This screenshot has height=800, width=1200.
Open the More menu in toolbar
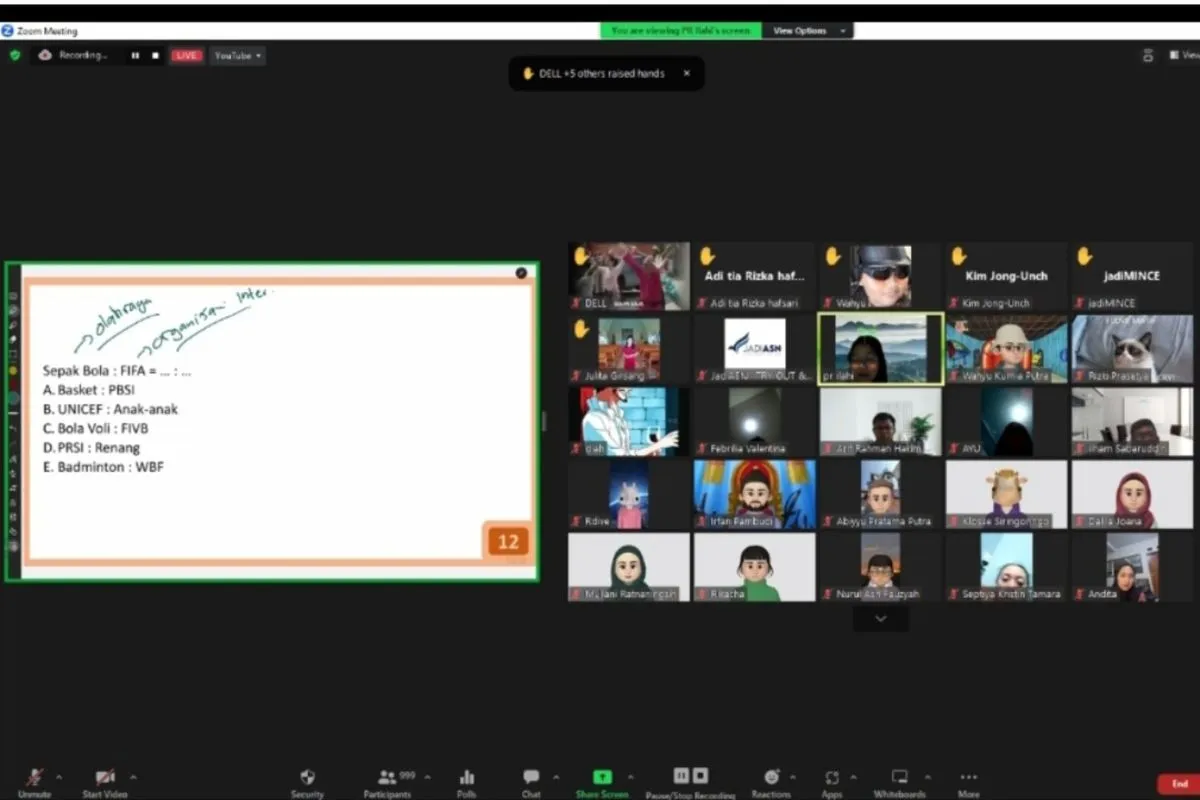click(968, 778)
